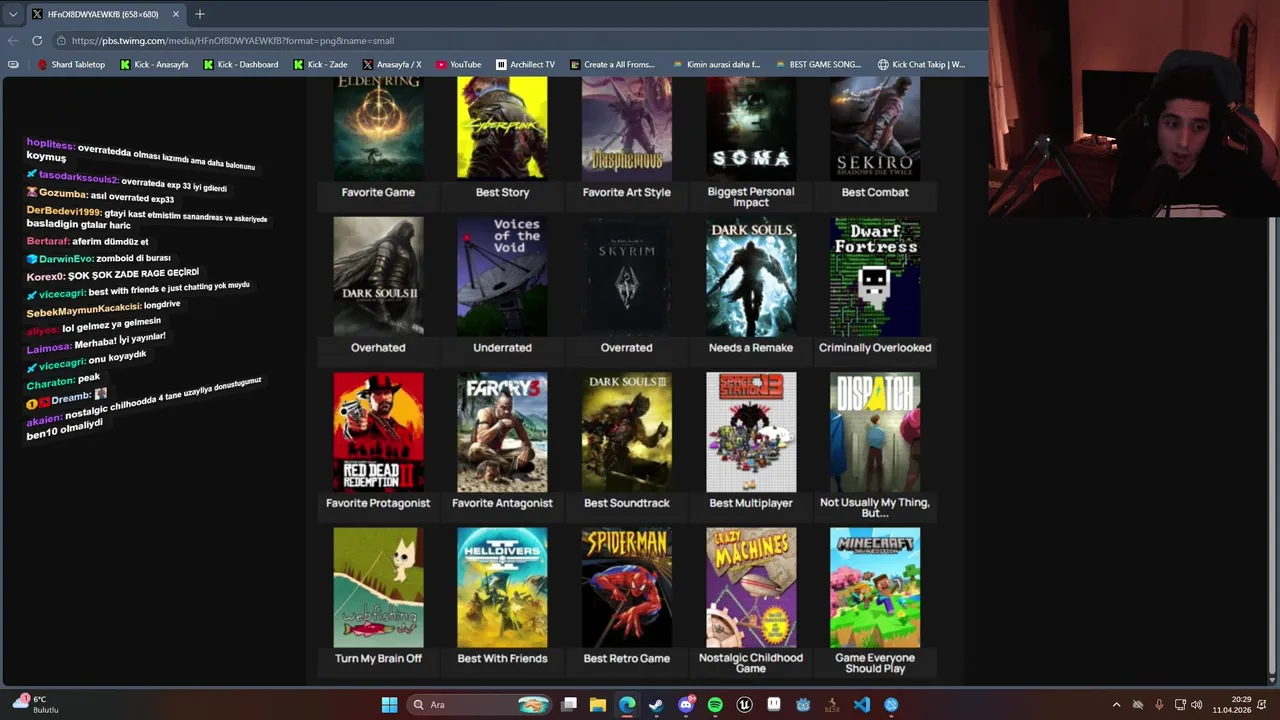Open a new browser tab

pos(200,14)
